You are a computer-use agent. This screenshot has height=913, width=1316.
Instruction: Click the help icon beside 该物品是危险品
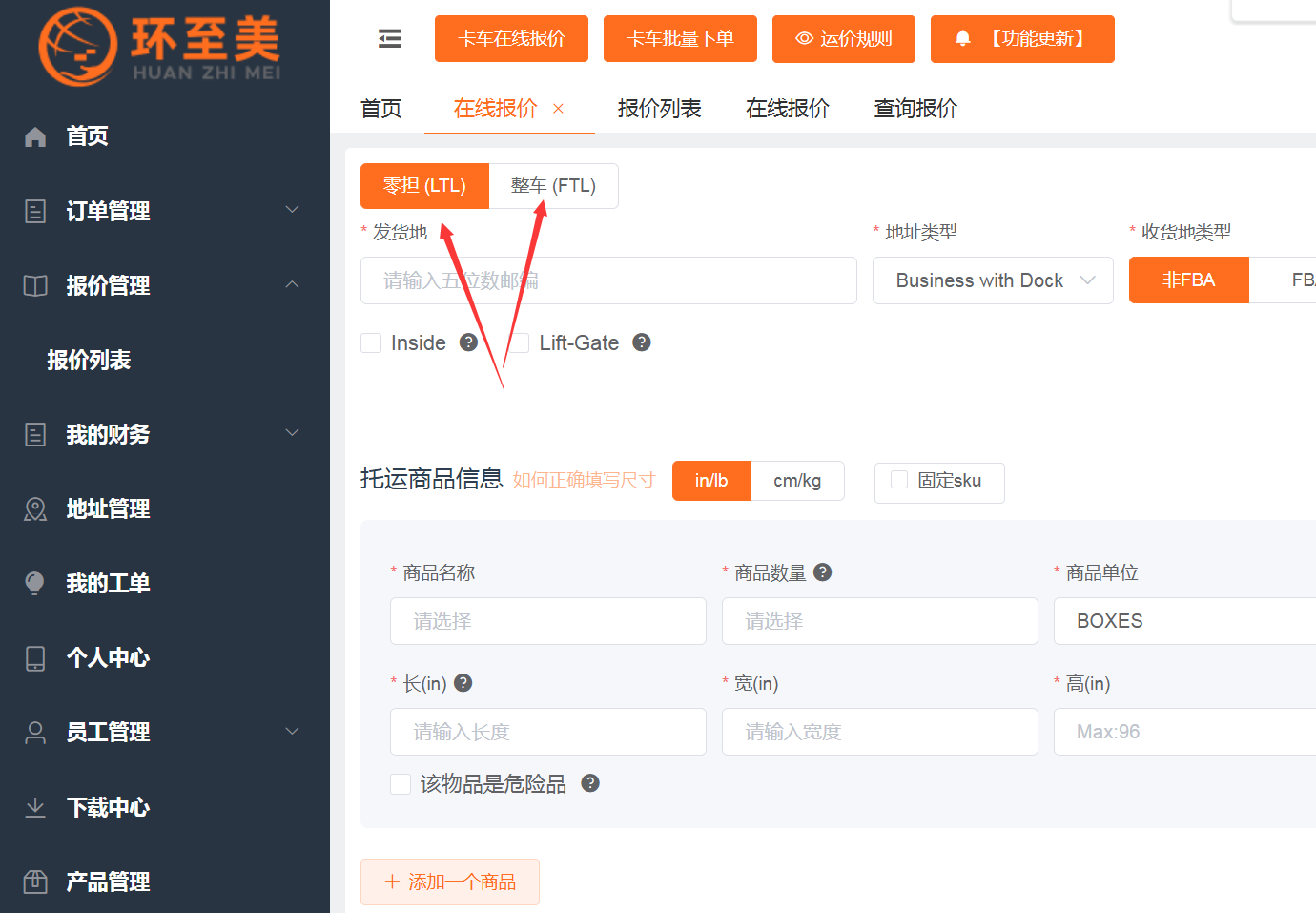[590, 783]
